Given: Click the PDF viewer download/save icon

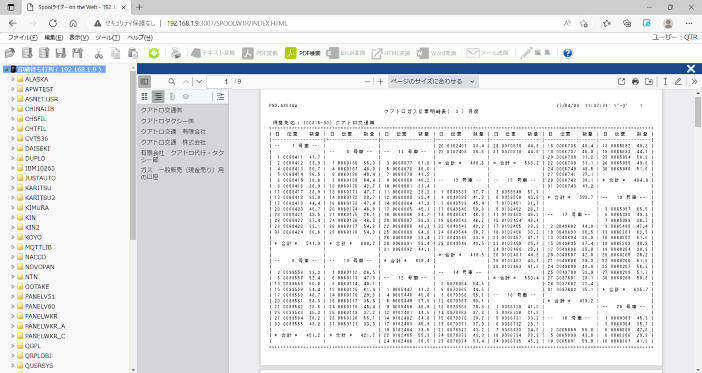Looking at the screenshot, I should point(649,81).
